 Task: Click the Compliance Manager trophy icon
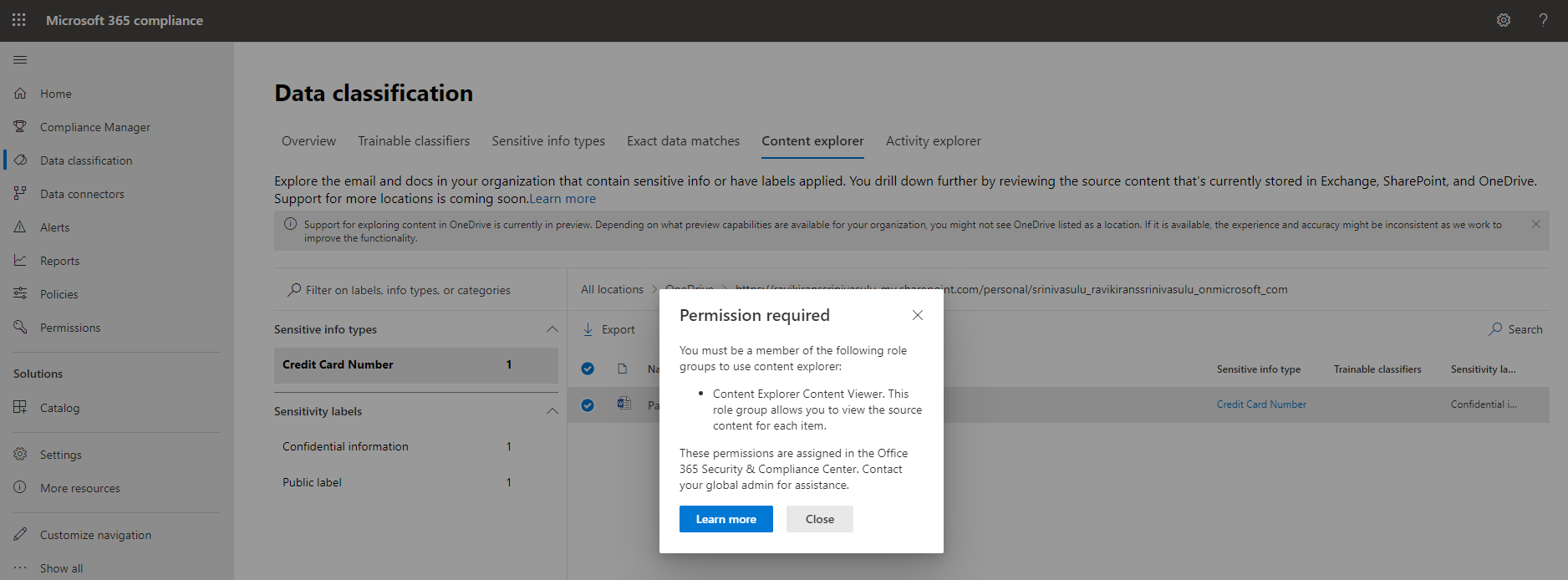pyautogui.click(x=20, y=127)
